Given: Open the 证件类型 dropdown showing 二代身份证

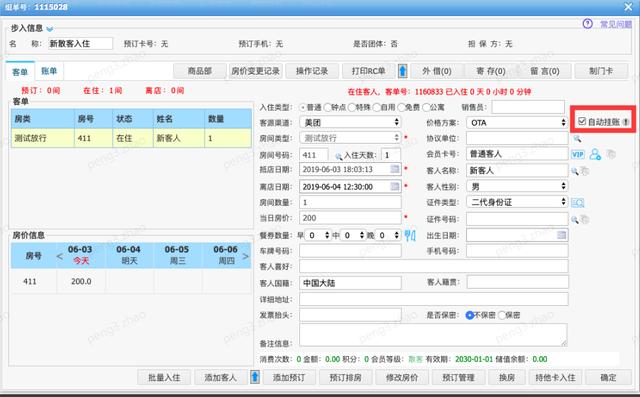Looking at the screenshot, I should coord(517,202).
